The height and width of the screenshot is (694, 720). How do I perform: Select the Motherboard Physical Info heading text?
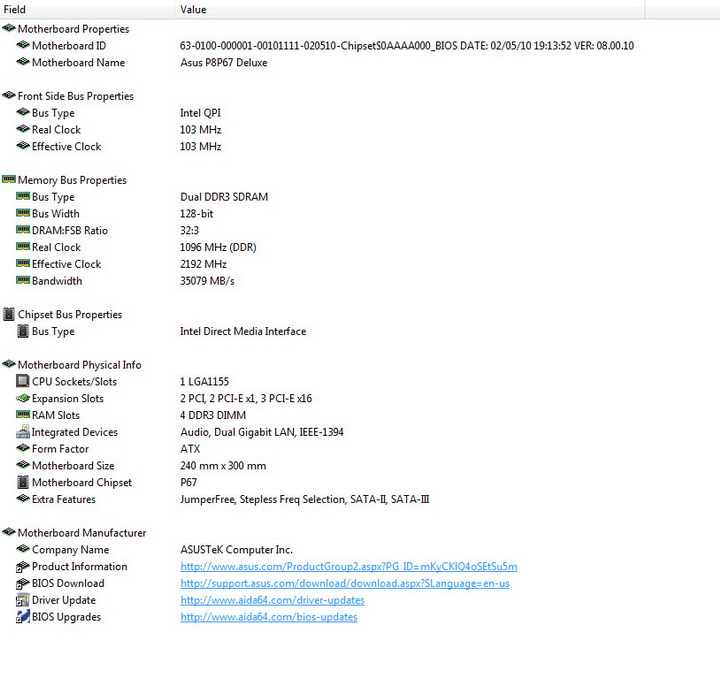pos(79,365)
